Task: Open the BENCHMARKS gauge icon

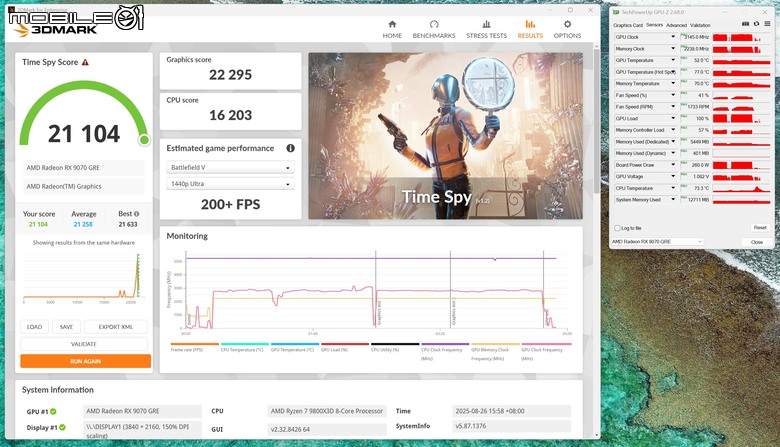Action: coord(434,24)
